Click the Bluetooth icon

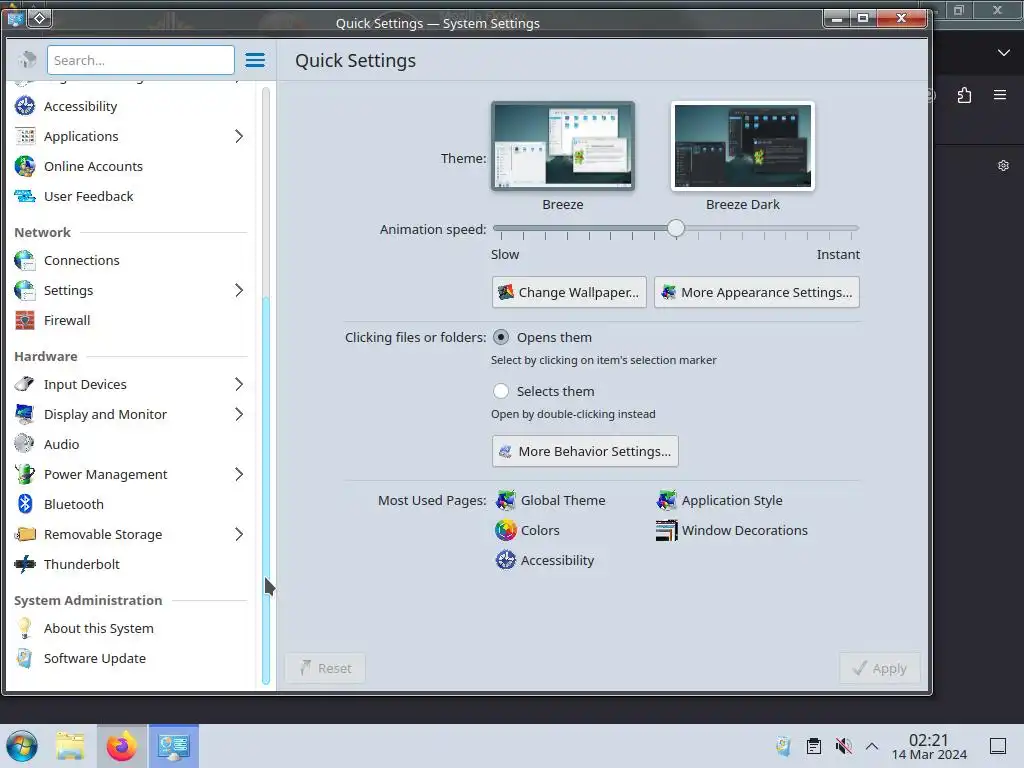25,504
